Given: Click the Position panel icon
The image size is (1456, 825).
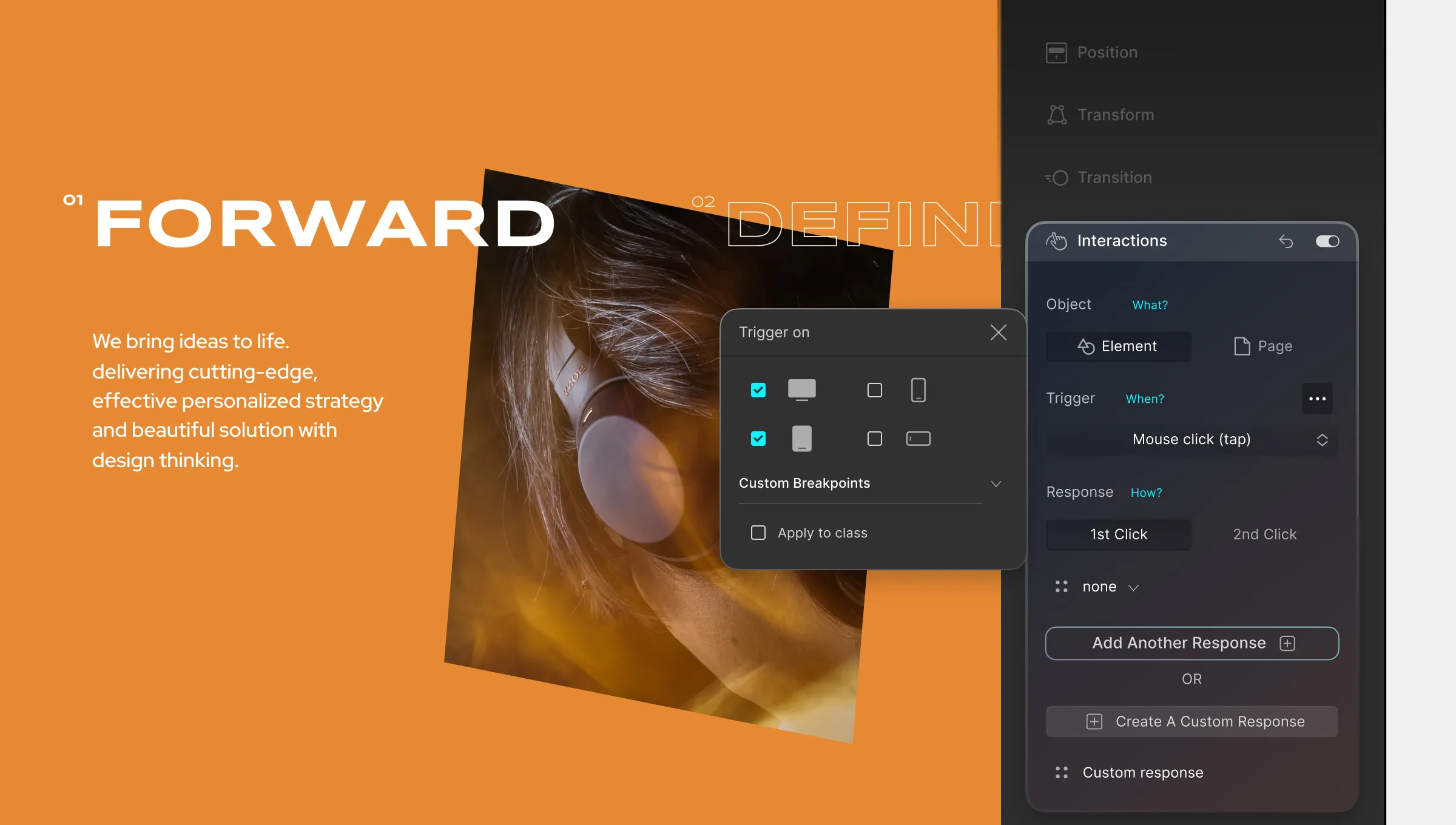Looking at the screenshot, I should 1057,52.
